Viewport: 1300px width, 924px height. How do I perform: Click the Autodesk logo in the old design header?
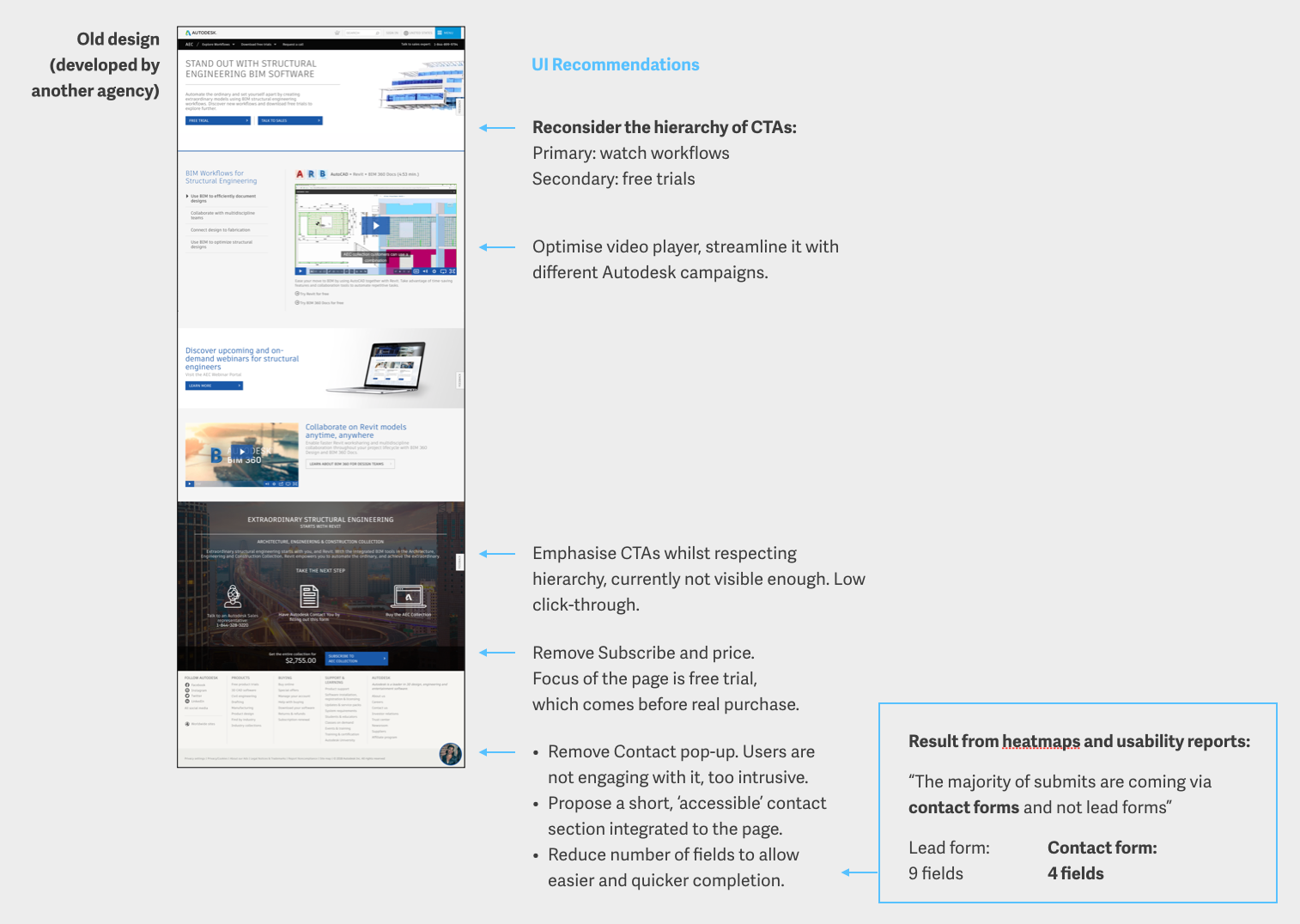click(201, 33)
